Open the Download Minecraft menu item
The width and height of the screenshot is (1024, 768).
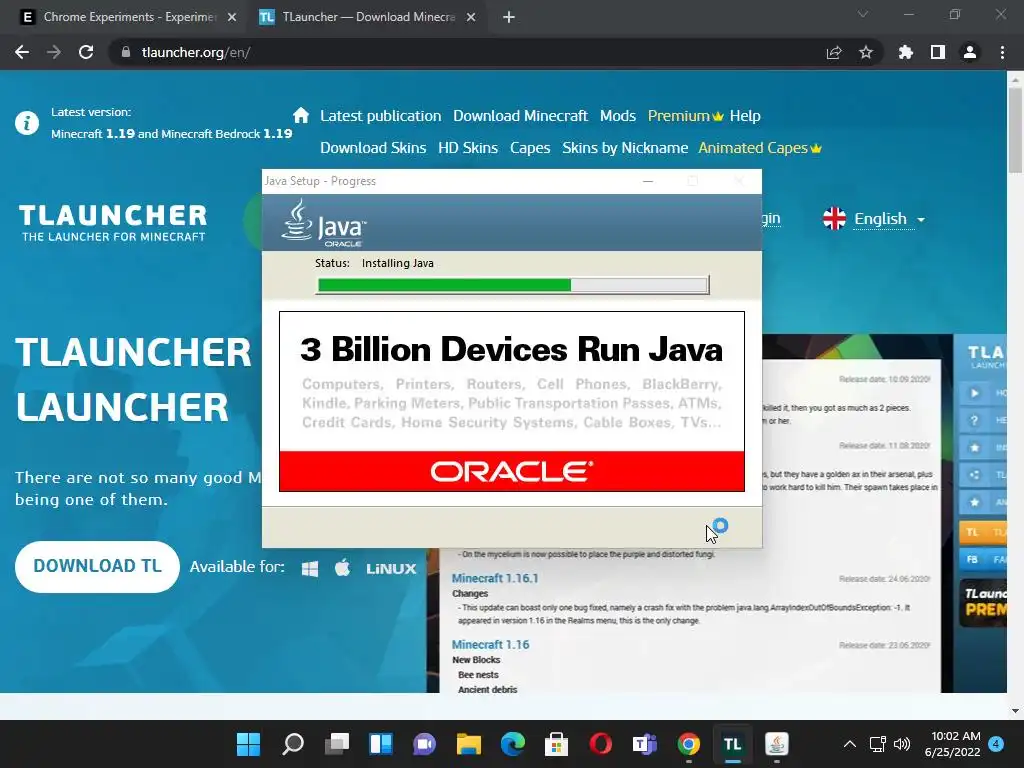tap(520, 116)
